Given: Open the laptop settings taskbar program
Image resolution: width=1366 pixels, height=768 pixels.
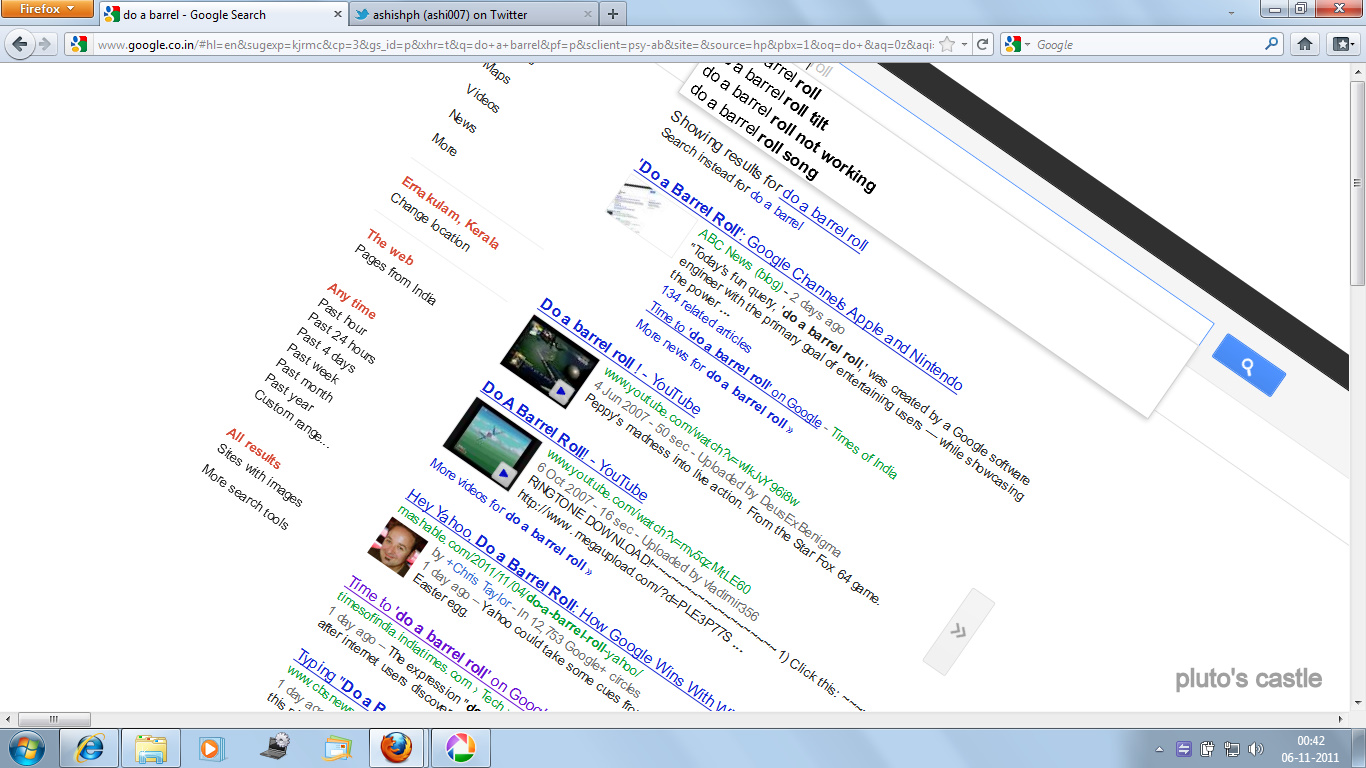Looking at the screenshot, I should click(x=273, y=748).
